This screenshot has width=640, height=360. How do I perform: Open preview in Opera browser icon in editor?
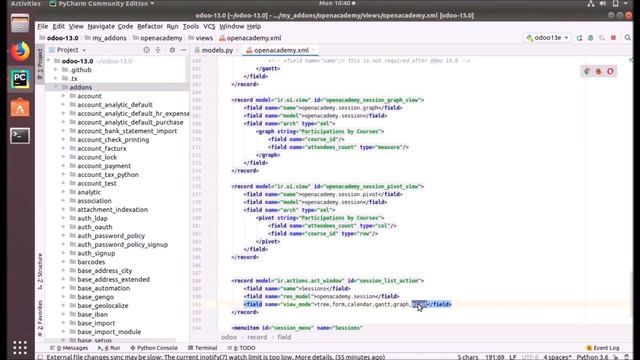(610, 71)
